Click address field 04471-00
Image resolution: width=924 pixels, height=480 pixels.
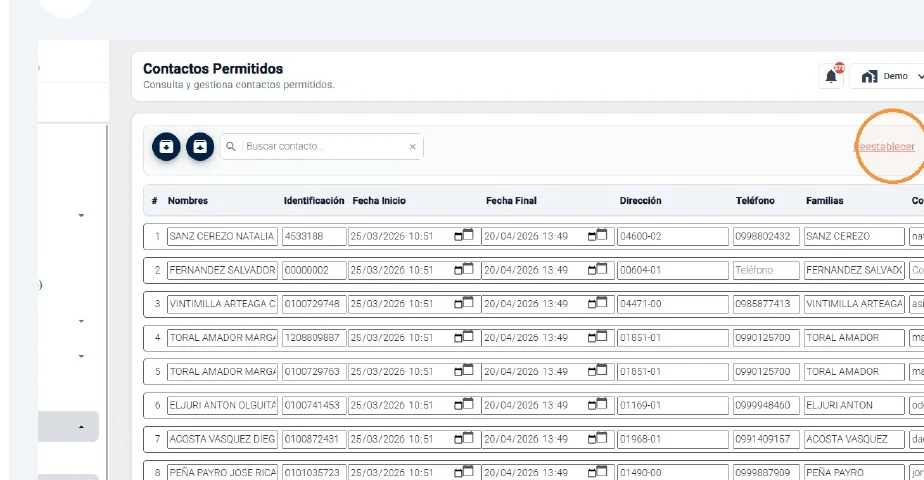(673, 304)
